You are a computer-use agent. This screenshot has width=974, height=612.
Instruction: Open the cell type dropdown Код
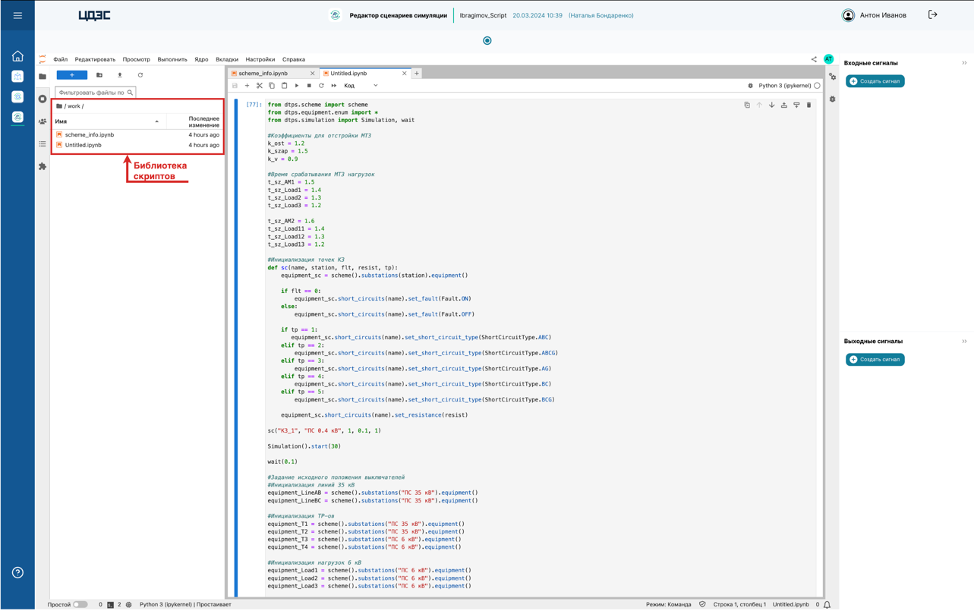(x=361, y=86)
